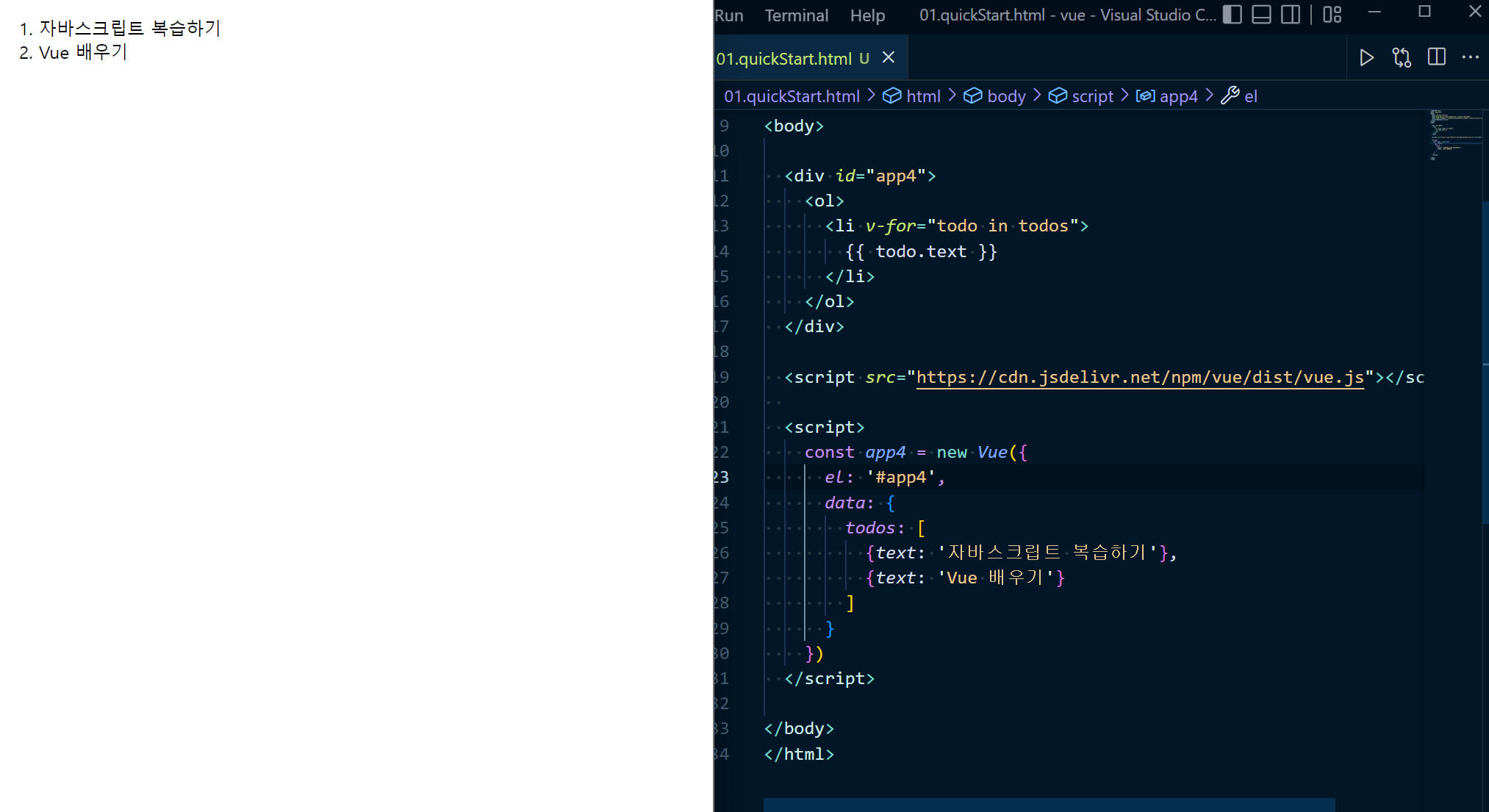Toggle the primary side bar layout icon

click(1233, 15)
